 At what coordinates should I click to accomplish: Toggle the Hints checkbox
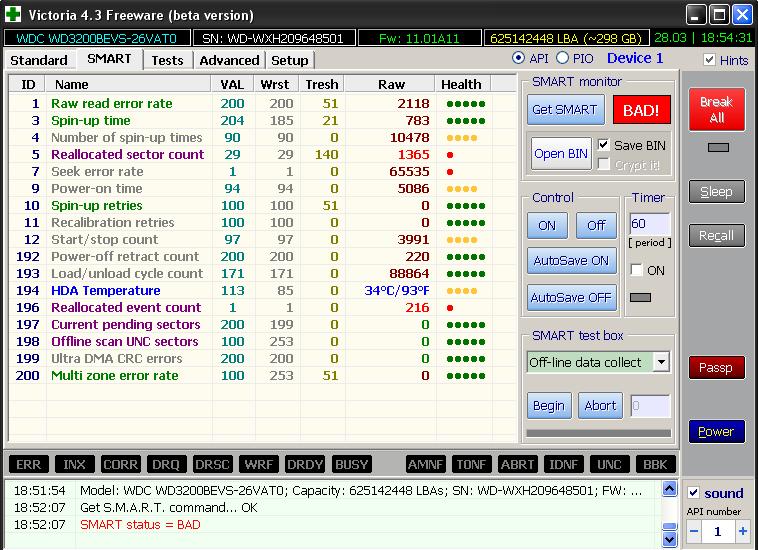(x=709, y=59)
